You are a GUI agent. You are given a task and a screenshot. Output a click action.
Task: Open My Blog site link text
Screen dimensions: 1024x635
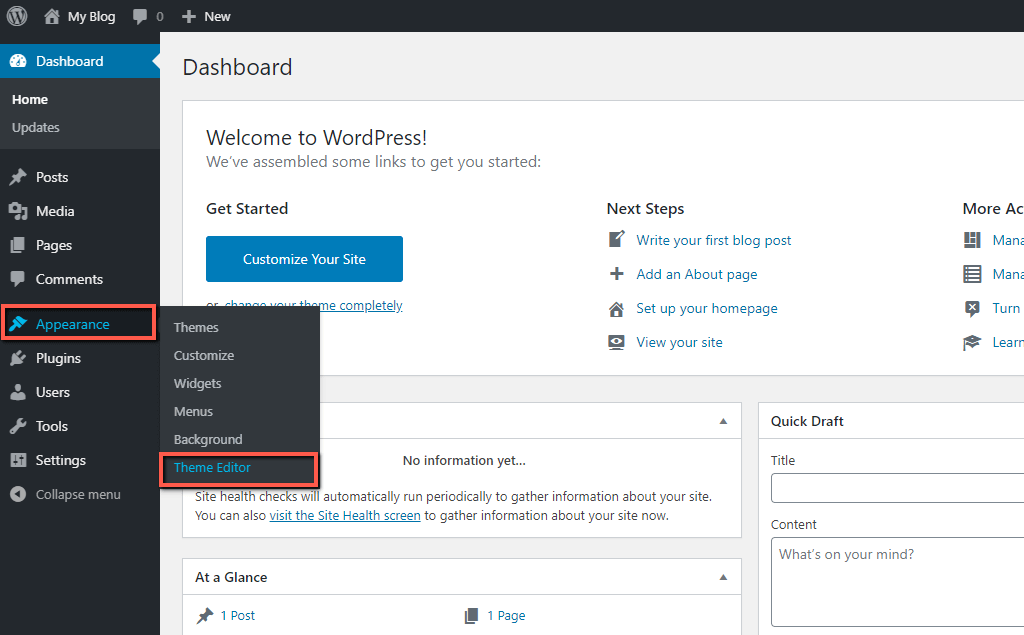tap(91, 16)
